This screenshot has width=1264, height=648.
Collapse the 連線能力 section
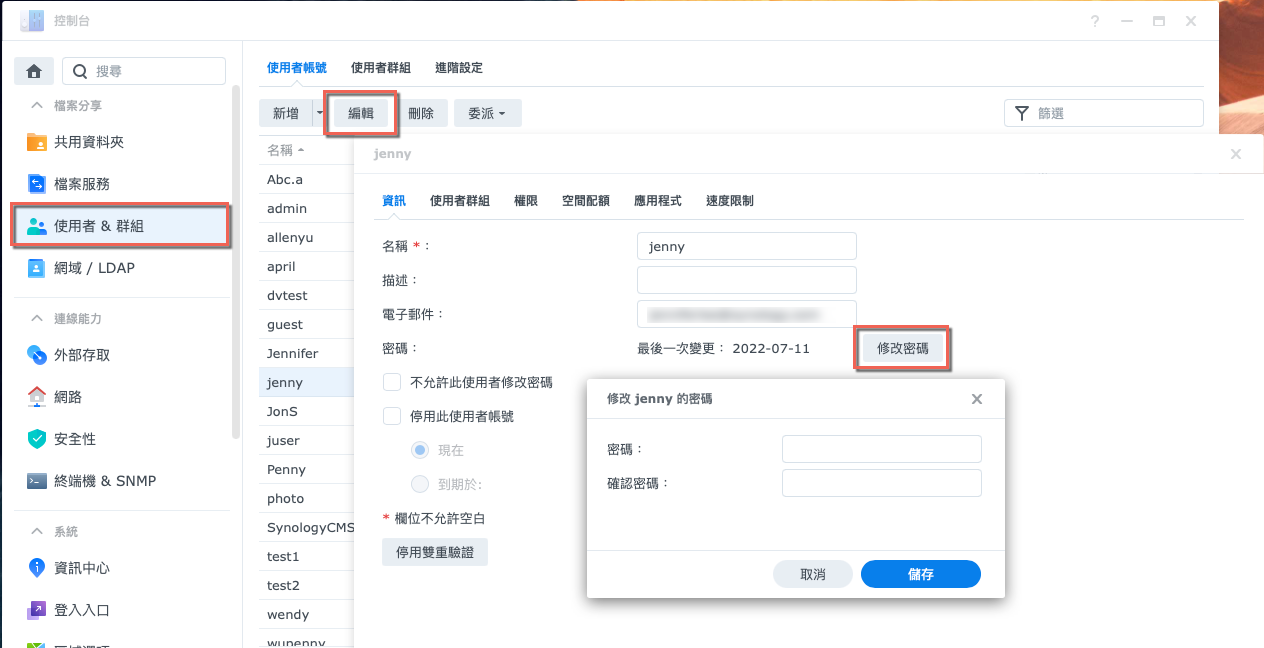pos(37,318)
